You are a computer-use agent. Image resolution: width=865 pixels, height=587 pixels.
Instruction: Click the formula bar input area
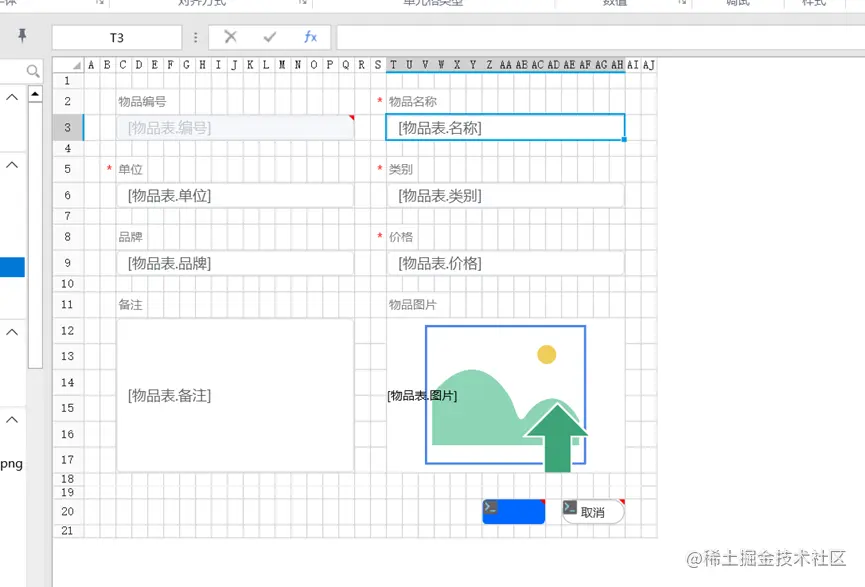600,38
